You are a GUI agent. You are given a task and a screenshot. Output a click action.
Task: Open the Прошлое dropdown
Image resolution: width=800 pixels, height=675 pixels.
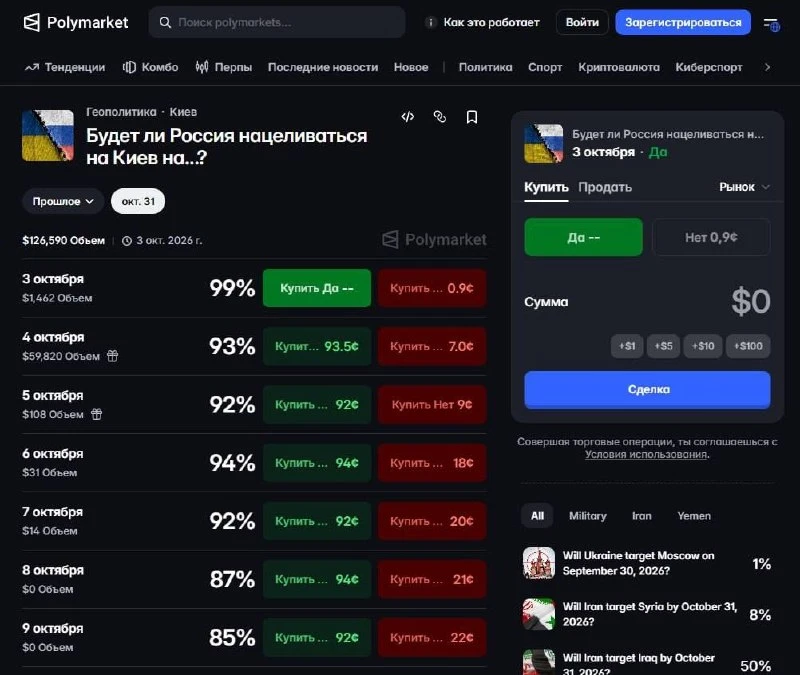click(x=63, y=201)
